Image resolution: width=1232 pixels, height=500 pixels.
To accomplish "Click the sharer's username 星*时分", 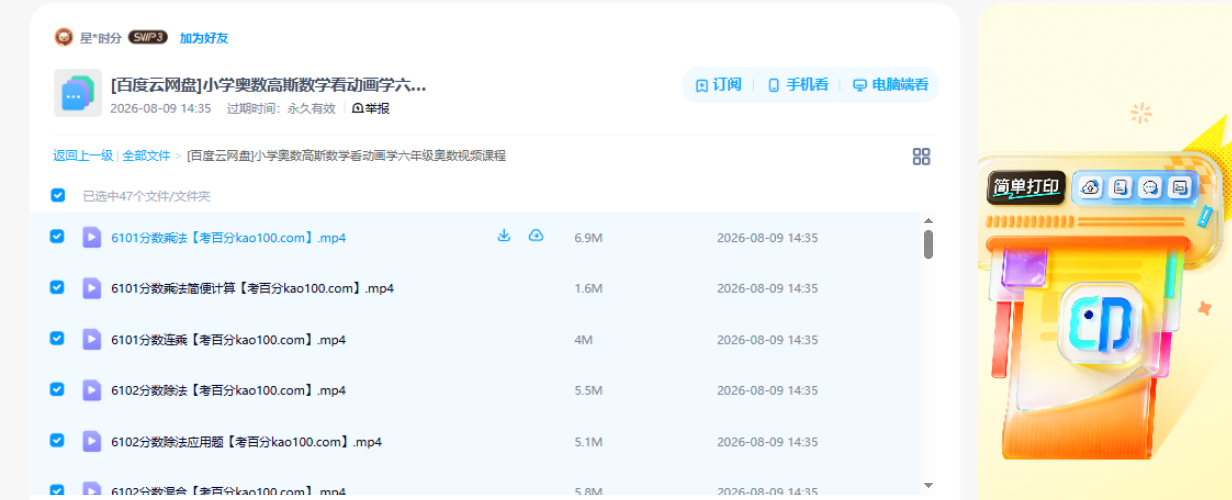I will click(x=101, y=38).
